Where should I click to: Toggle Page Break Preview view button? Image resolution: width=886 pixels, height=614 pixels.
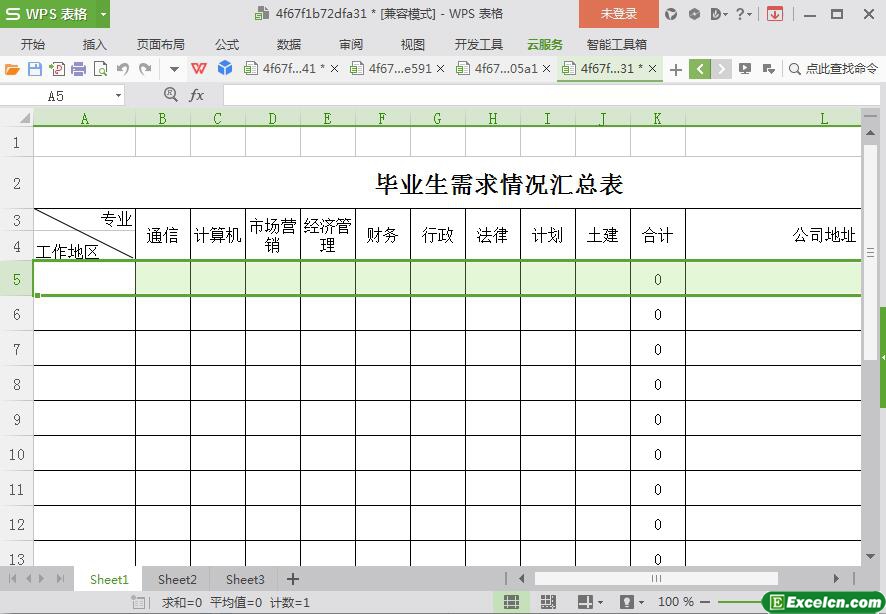[548, 602]
